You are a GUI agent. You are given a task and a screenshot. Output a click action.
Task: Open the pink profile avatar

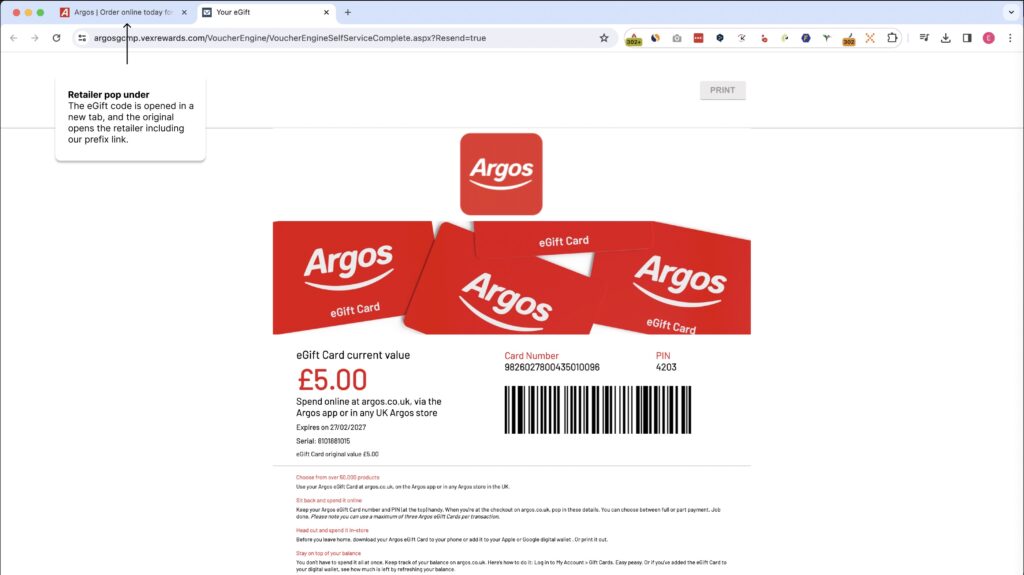pyautogui.click(x=989, y=38)
